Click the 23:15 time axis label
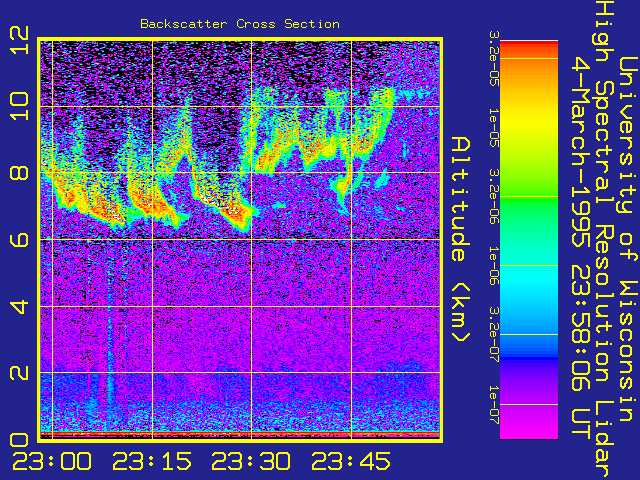The height and width of the screenshot is (480, 640). (x=152, y=462)
